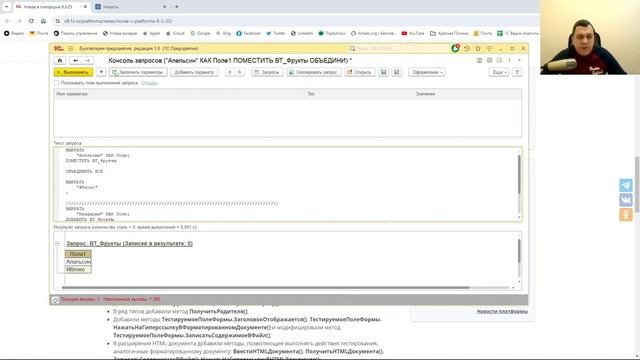Screen dimensions: 640x360
Task: Click Заполнить параметры button
Action: point(138,72)
